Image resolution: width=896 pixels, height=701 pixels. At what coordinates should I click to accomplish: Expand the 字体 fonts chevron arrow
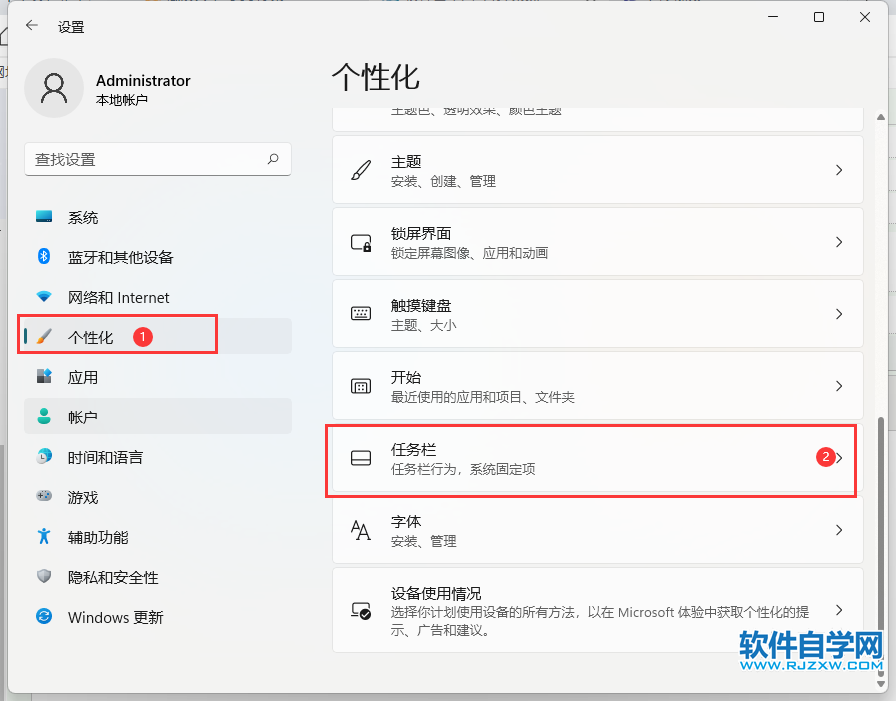pyautogui.click(x=839, y=530)
